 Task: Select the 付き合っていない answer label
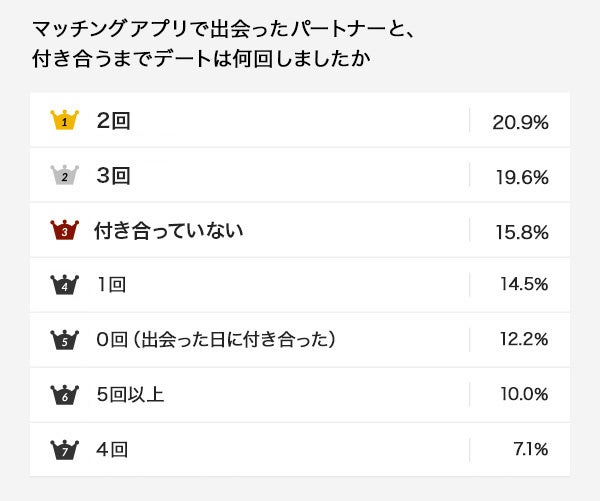(x=169, y=231)
